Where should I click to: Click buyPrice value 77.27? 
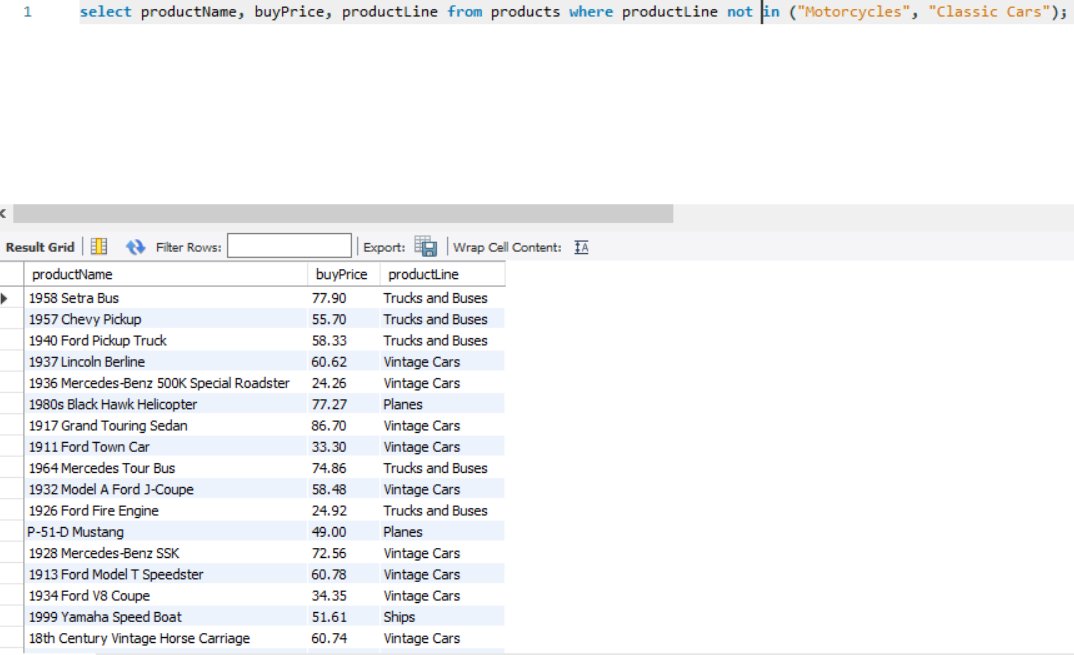coord(344,404)
